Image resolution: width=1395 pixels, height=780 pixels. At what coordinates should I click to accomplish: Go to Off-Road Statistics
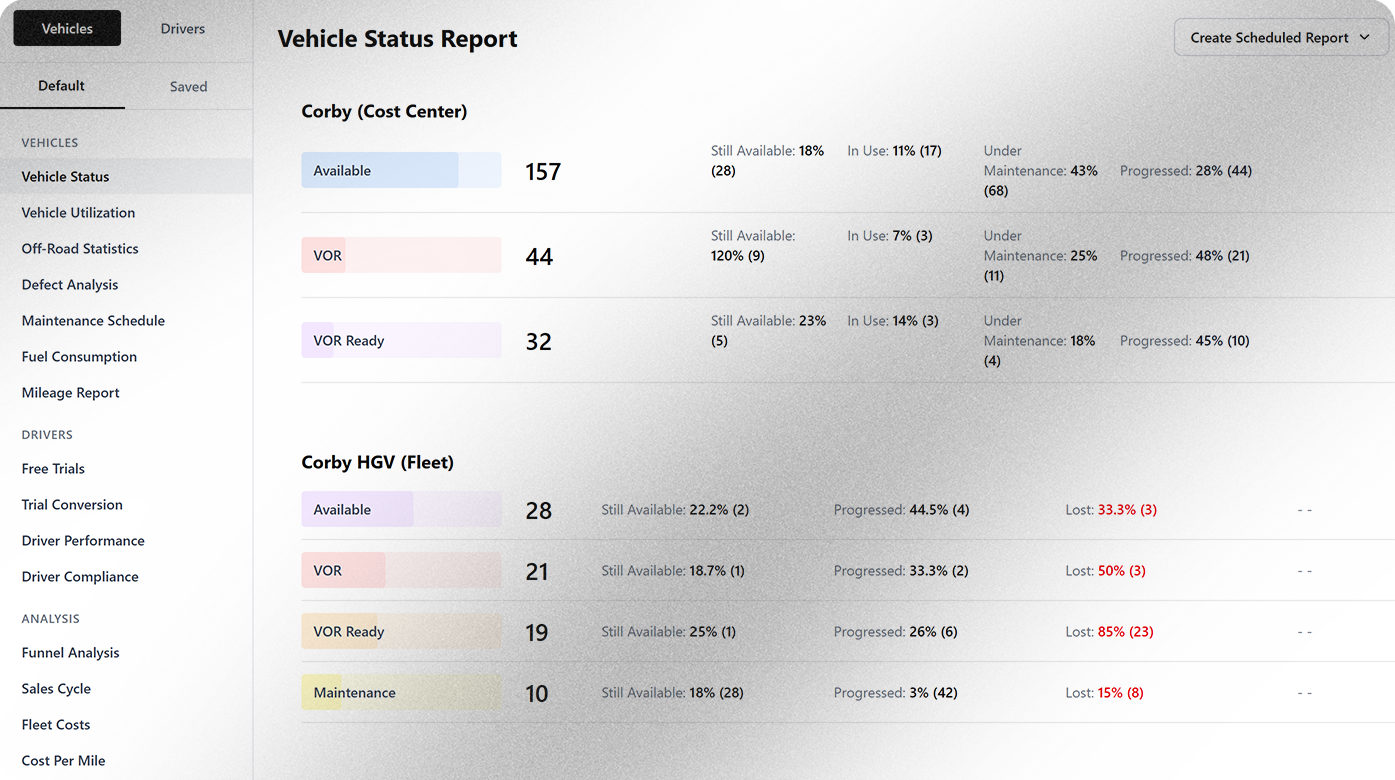(x=80, y=249)
